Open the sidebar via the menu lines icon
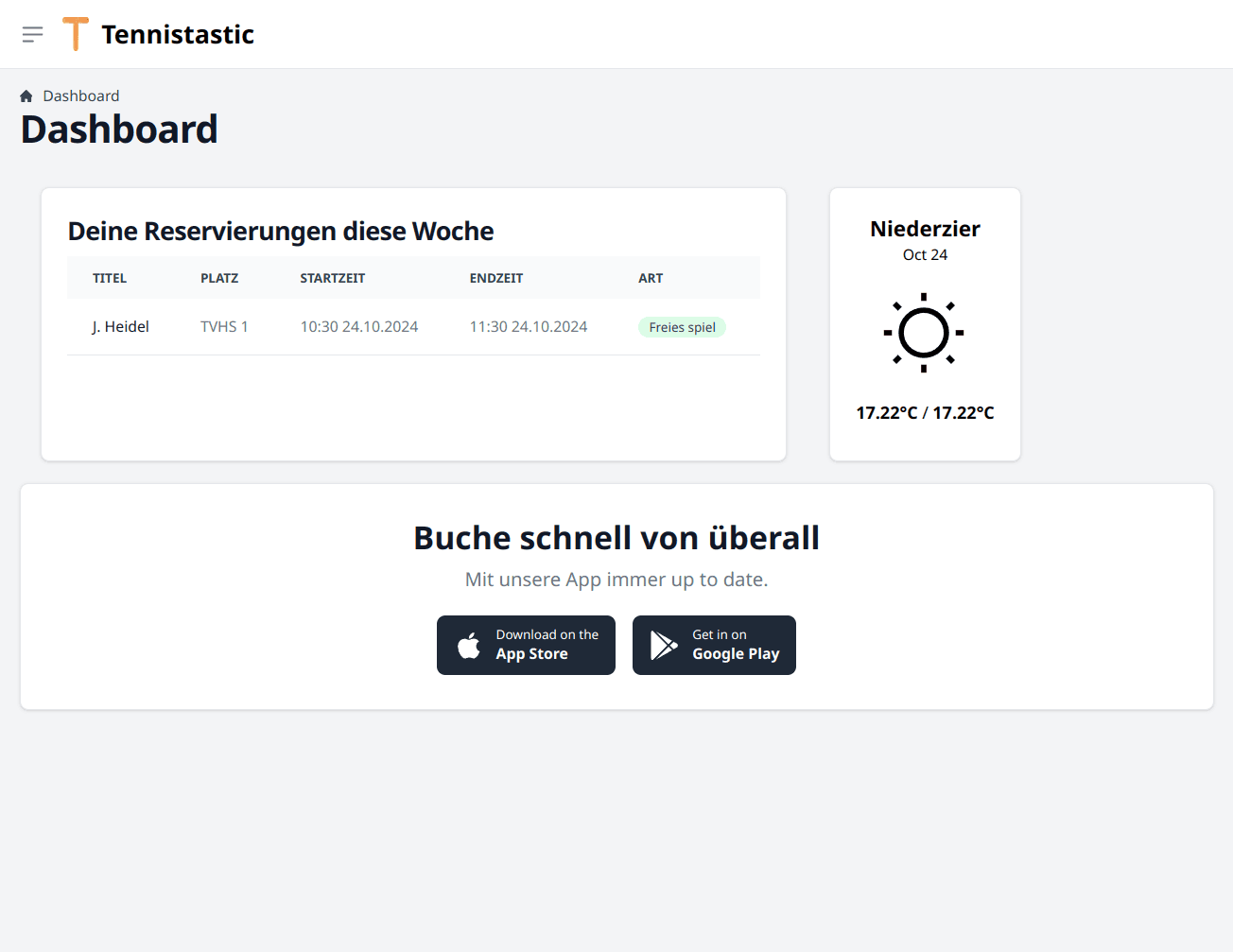 32,34
